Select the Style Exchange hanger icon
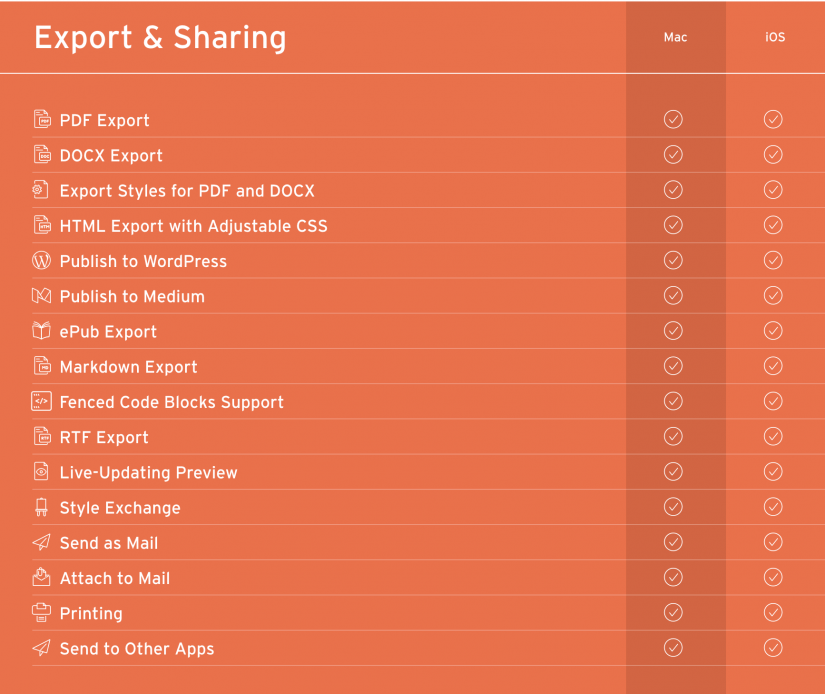Viewport: 825px width, 694px height. [x=42, y=507]
